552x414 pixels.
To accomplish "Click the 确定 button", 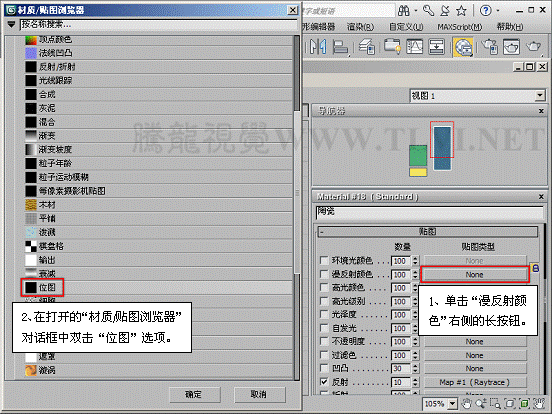I will coord(195,395).
